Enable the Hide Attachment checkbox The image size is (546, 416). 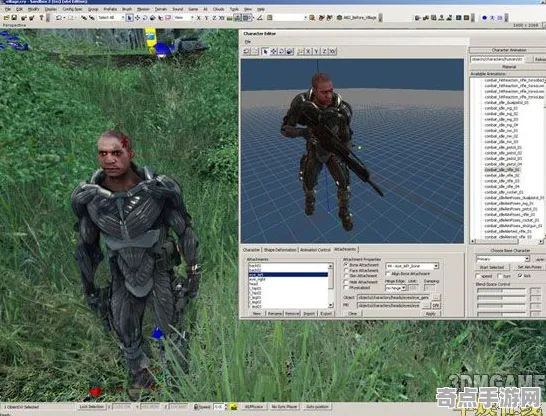click(x=346, y=282)
